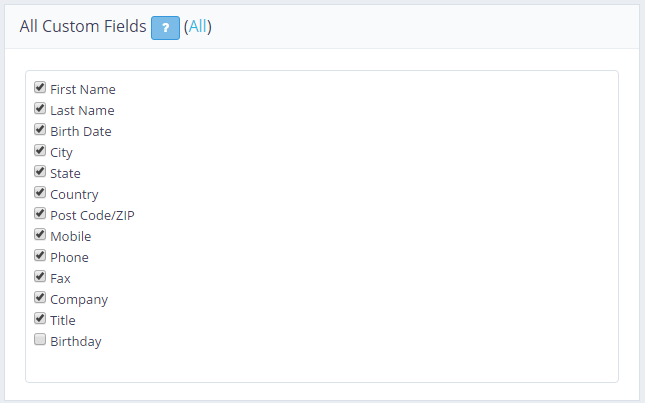Uncheck the Company checkbox
The width and height of the screenshot is (645, 403).
coord(40,298)
